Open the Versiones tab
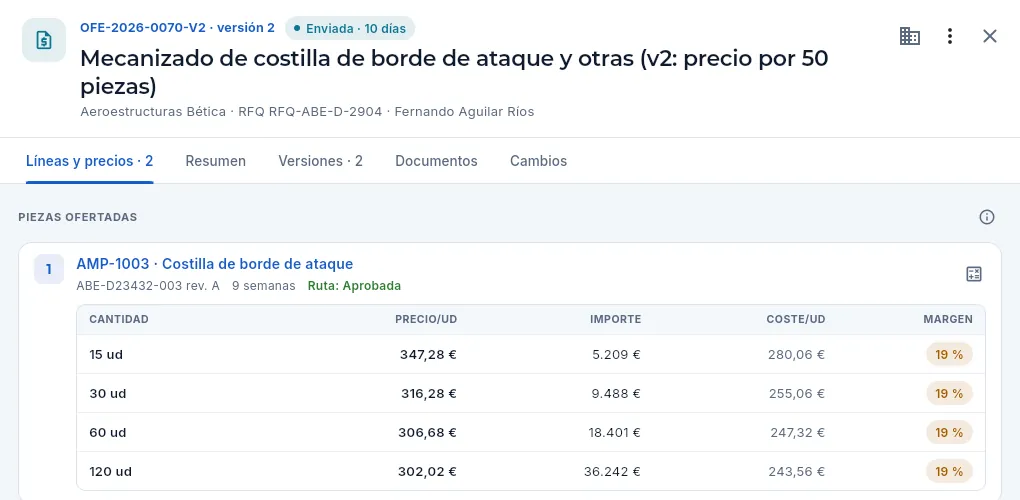1020x500 pixels. (x=321, y=161)
